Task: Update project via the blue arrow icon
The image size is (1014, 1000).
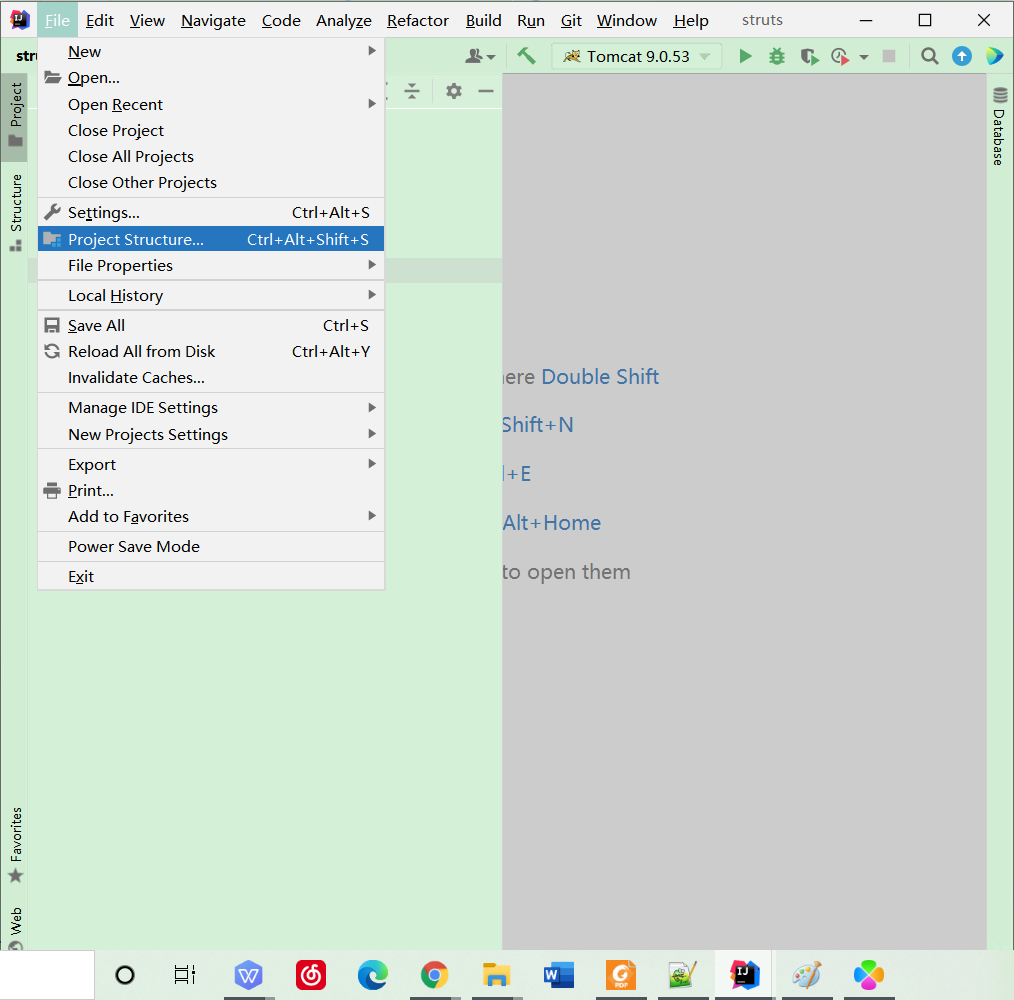Action: [x=961, y=56]
